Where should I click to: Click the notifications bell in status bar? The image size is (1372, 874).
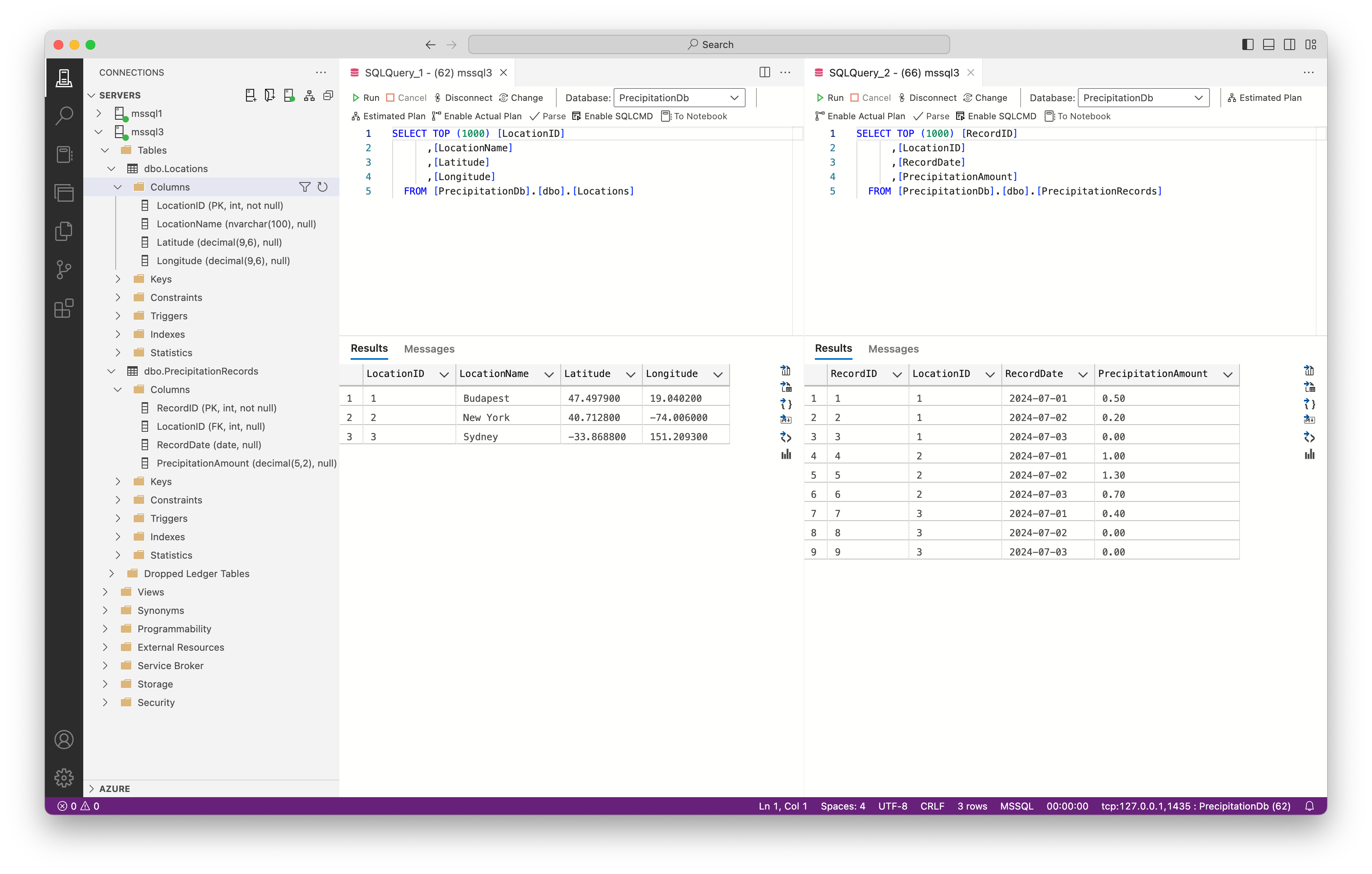tap(1309, 806)
